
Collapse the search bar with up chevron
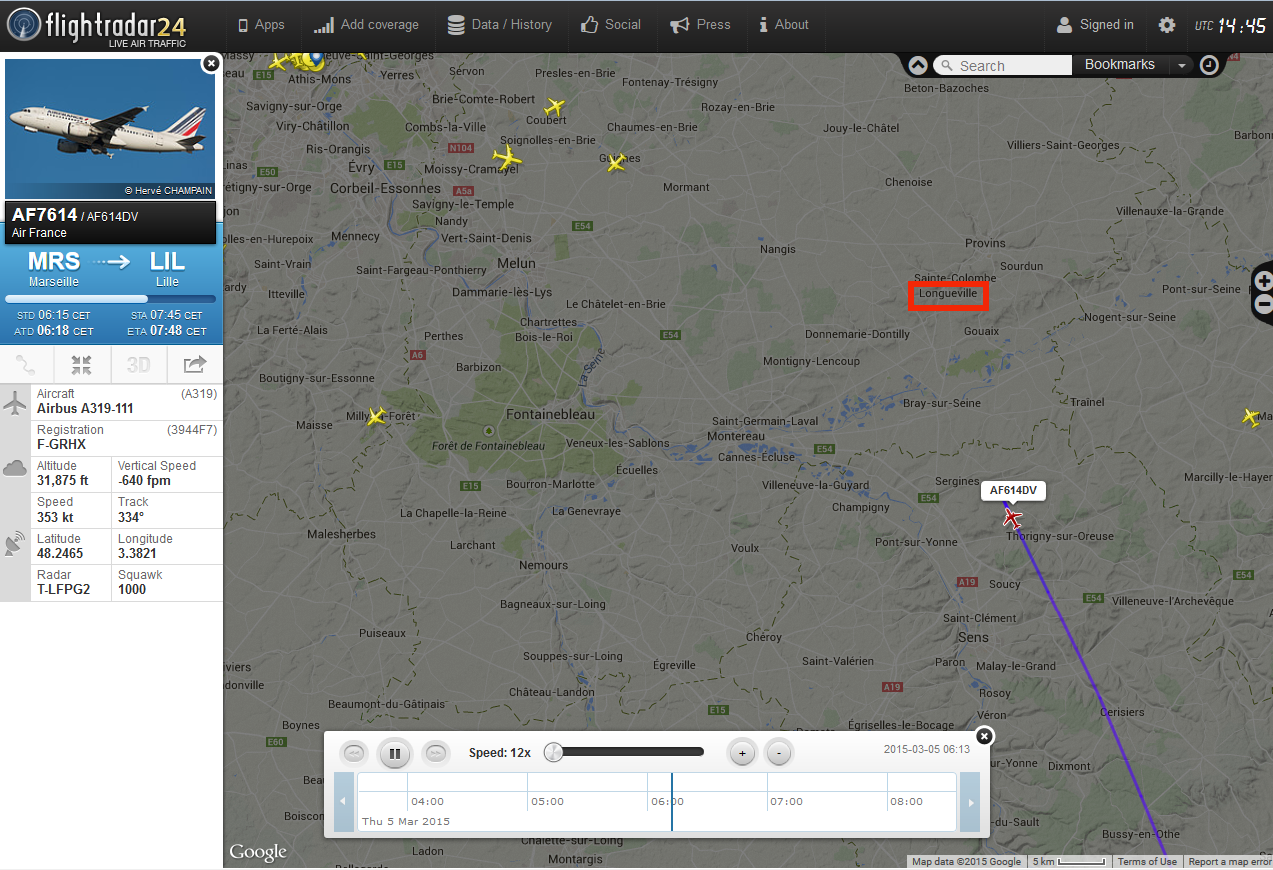918,65
